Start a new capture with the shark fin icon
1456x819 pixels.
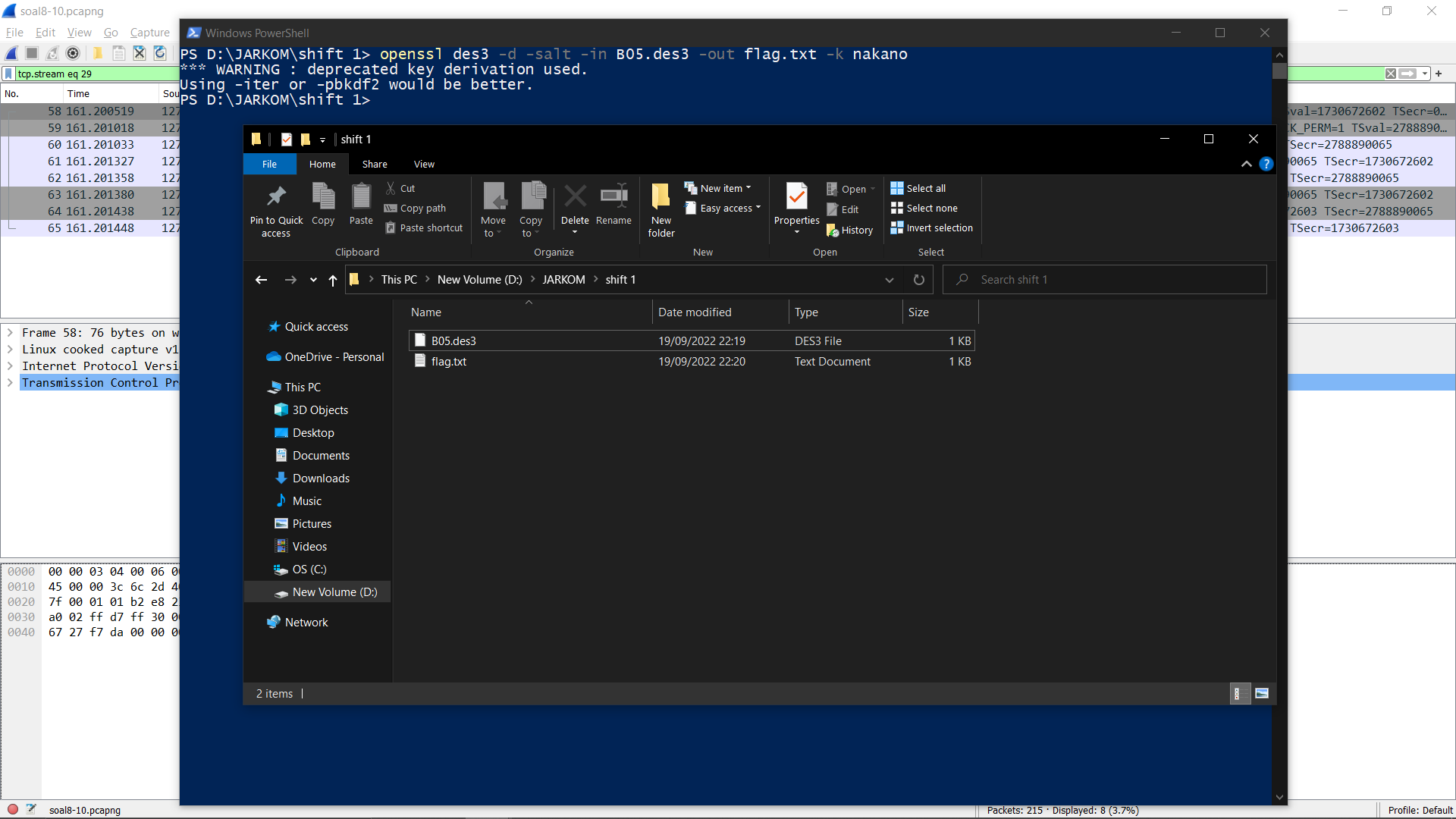pos(11,53)
